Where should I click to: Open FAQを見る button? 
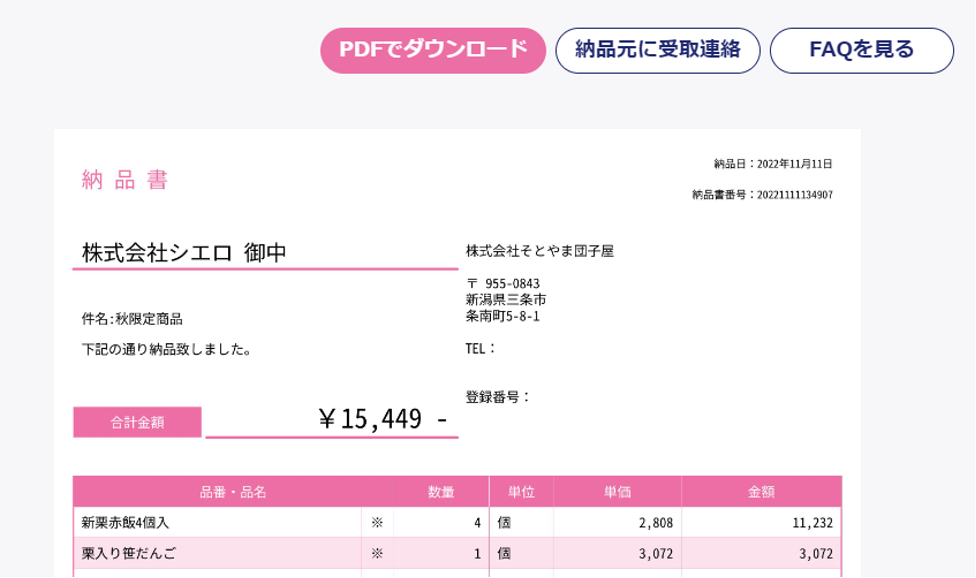point(862,50)
